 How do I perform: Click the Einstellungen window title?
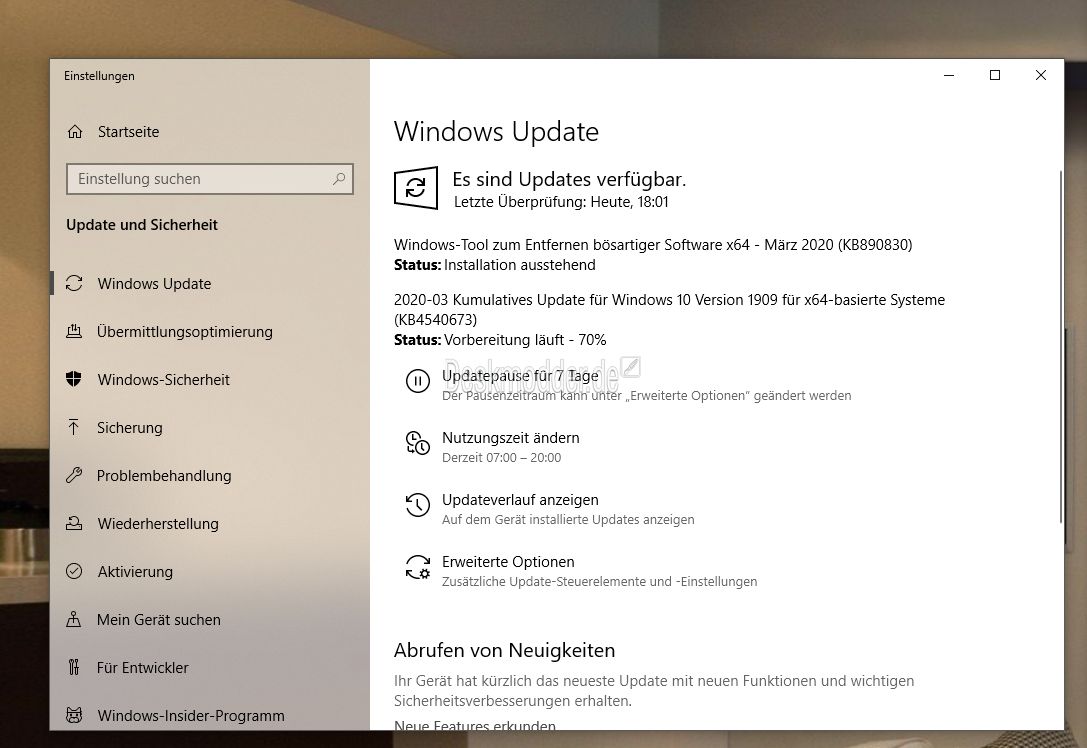click(x=99, y=76)
